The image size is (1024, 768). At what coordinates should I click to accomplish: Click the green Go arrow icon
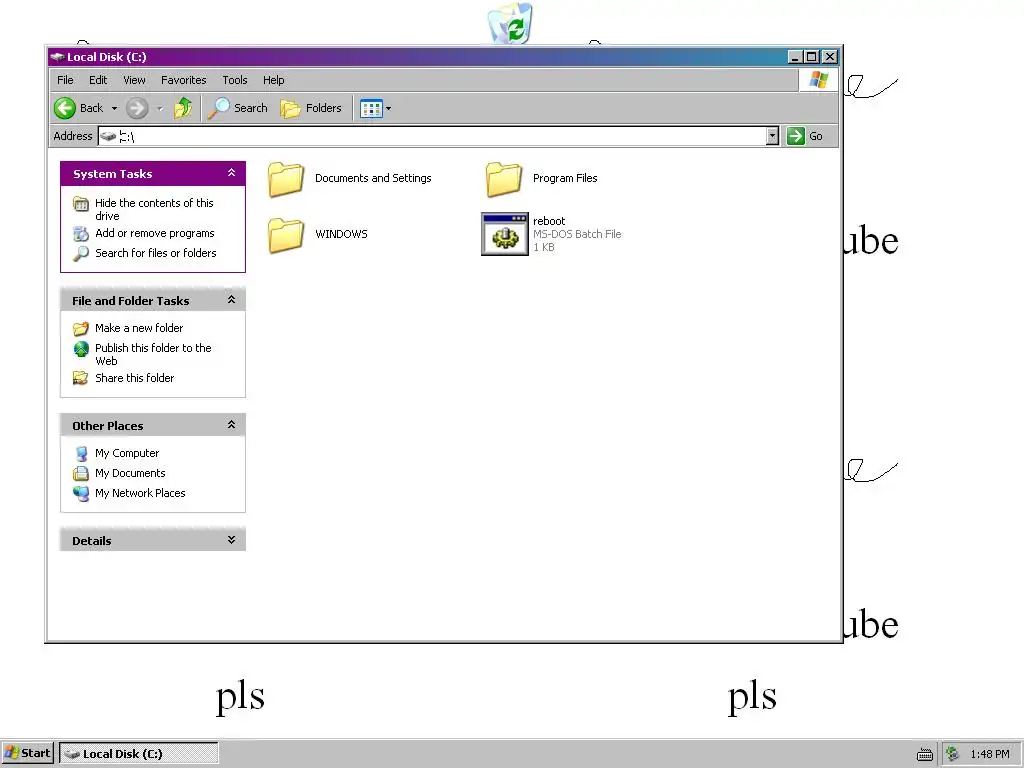tap(795, 136)
